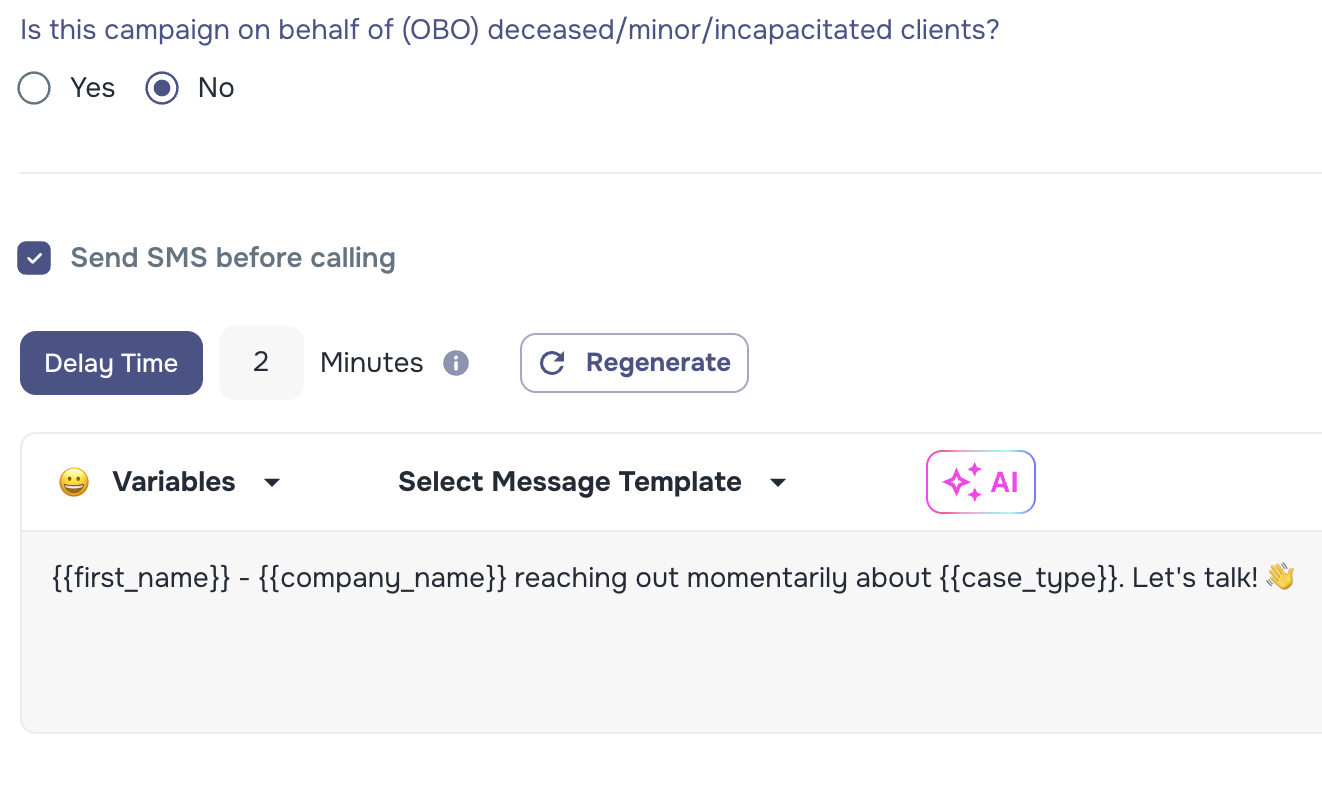The width and height of the screenshot is (1322, 792).
Task: Click the OBO clients question heading
Action: 508,29
